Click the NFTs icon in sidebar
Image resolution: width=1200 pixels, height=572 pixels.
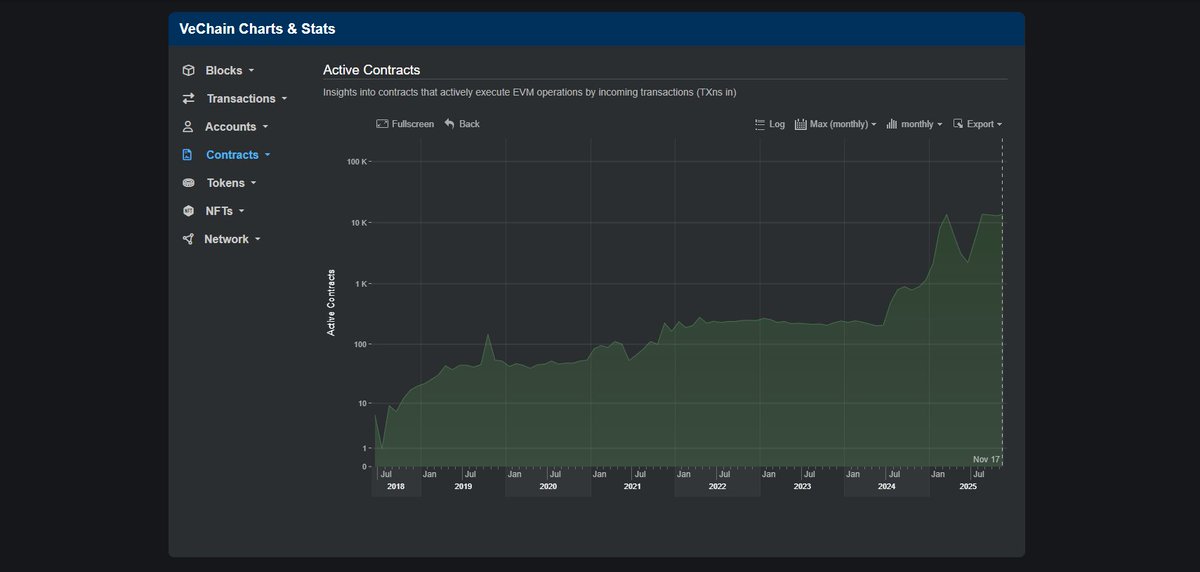click(188, 211)
